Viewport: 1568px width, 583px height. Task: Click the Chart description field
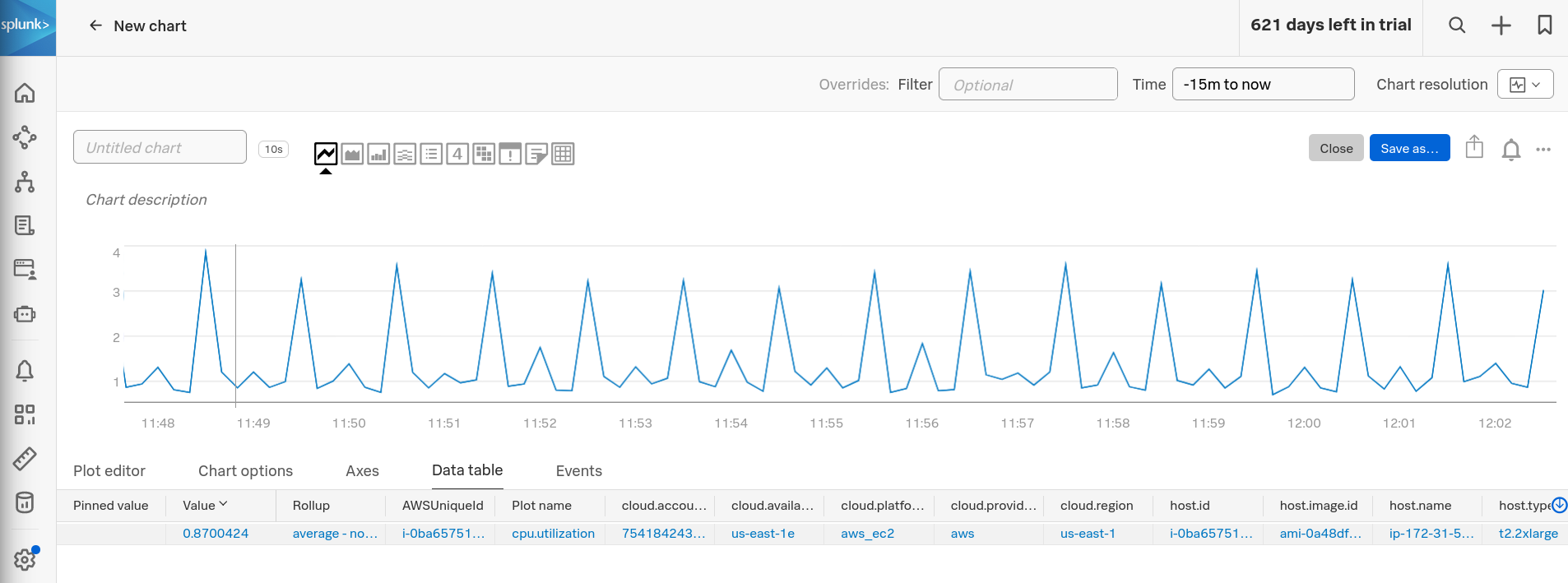[x=146, y=200]
